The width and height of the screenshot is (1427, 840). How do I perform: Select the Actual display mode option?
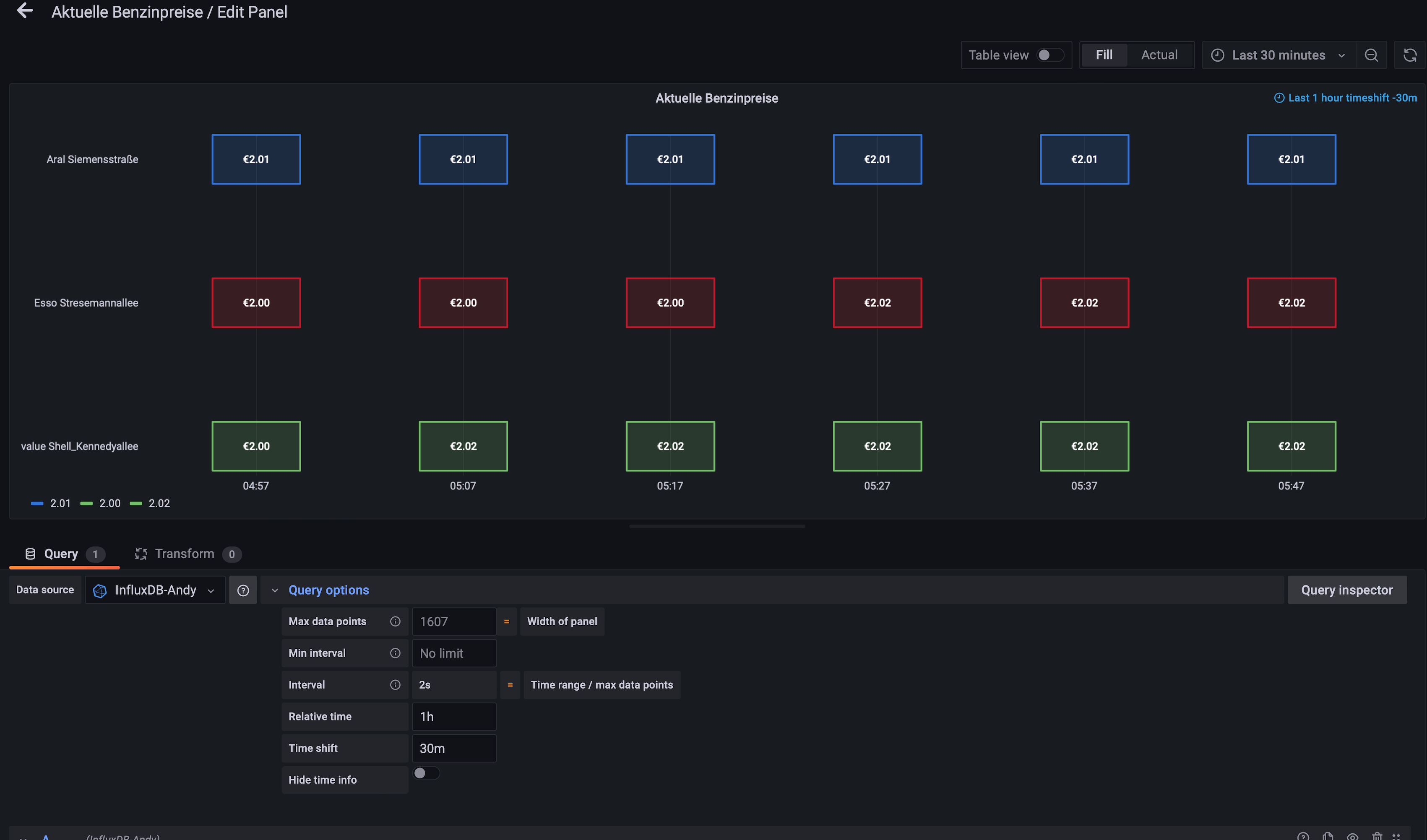(x=1159, y=55)
